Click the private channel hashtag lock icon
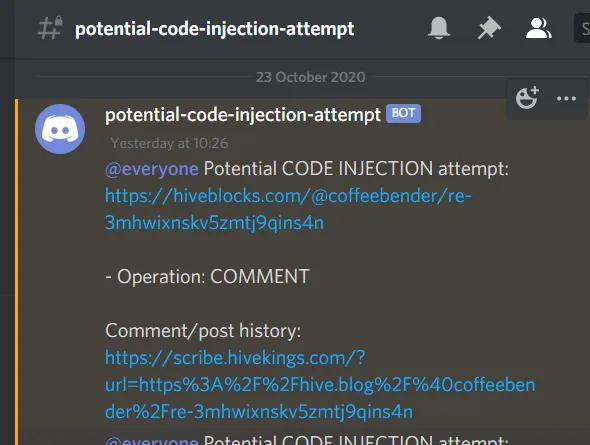The image size is (590, 445). tap(50, 27)
